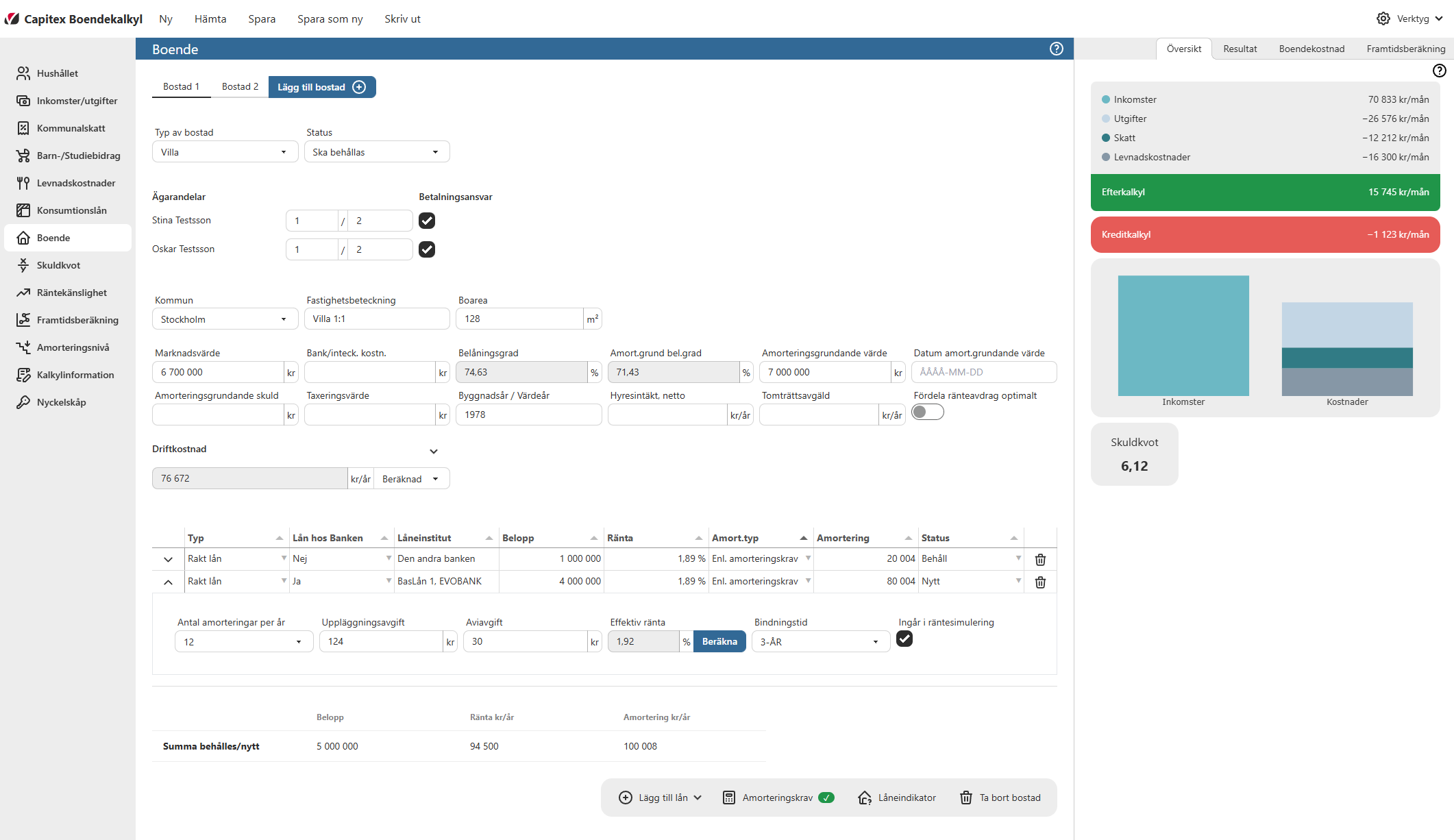Open Bindningstid 3-ÅR dropdown
This screenshot has width=1454, height=840.
tap(820, 642)
